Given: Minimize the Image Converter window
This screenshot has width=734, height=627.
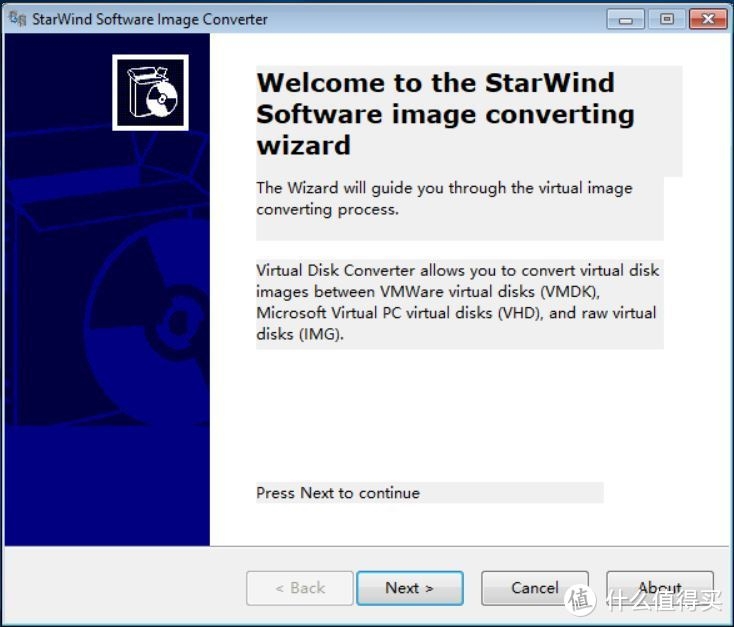Looking at the screenshot, I should [625, 19].
